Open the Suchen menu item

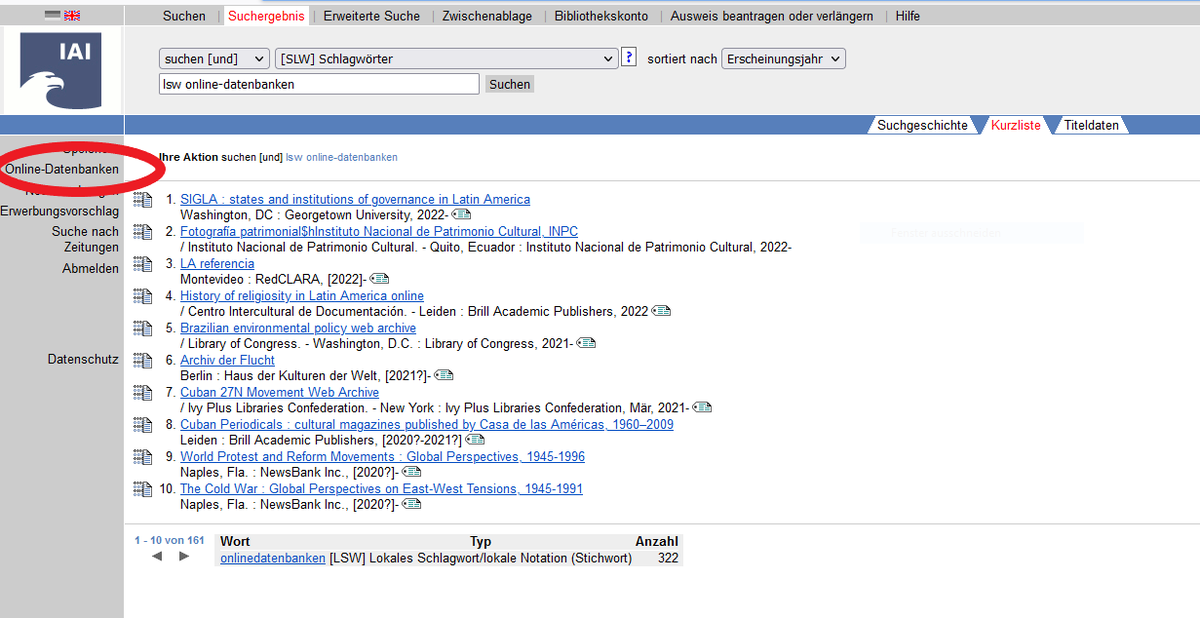click(184, 16)
